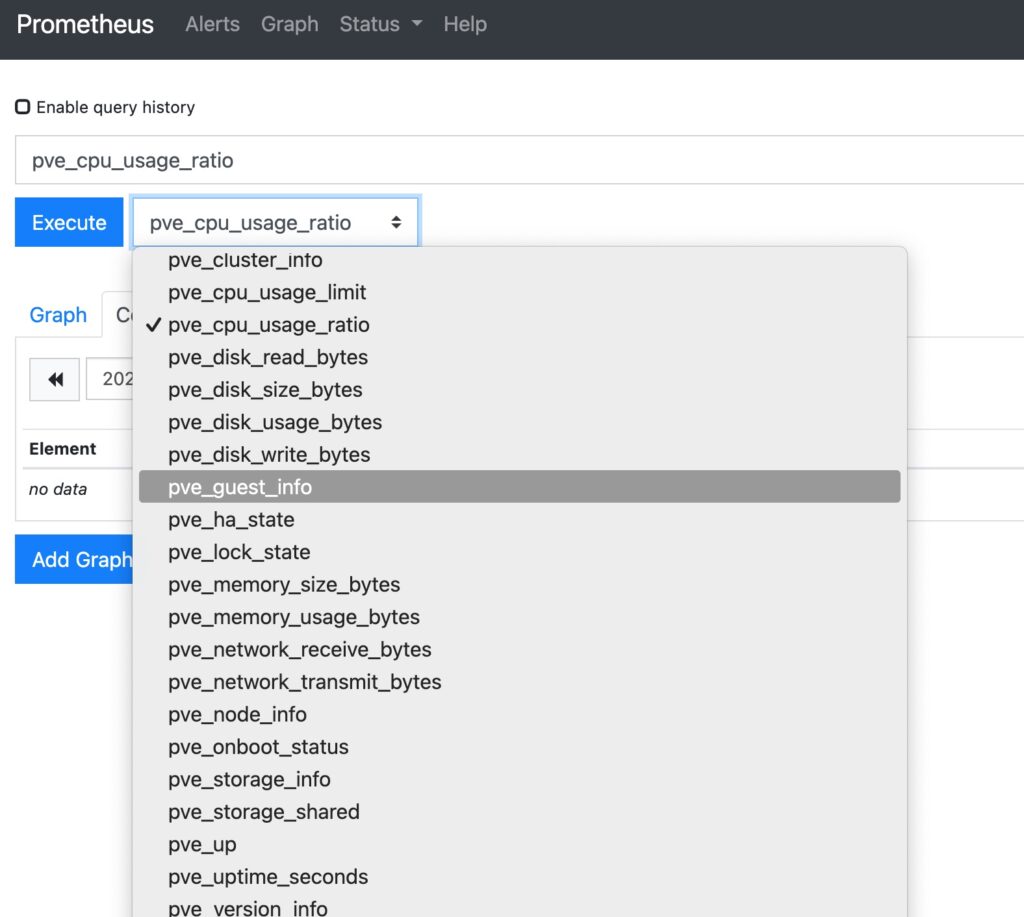Select pve_ha_state metric
The image size is (1024, 917).
point(520,519)
